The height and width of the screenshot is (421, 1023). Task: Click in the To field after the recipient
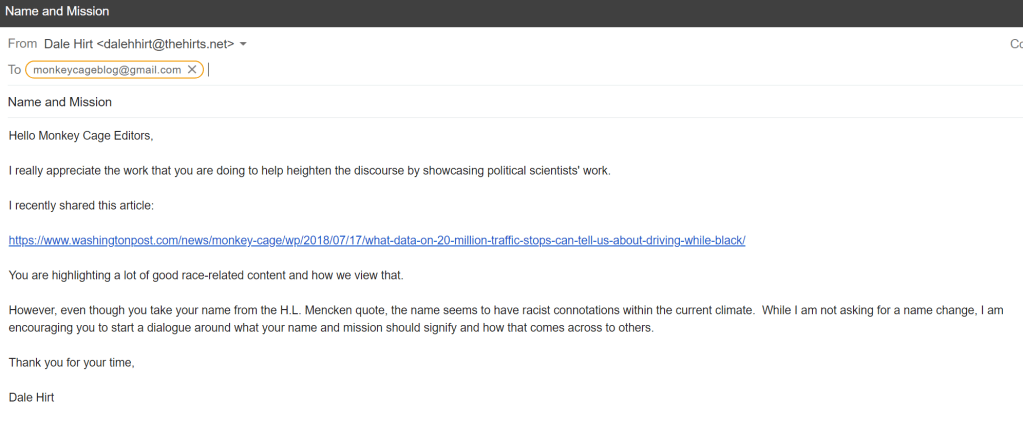click(500, 70)
